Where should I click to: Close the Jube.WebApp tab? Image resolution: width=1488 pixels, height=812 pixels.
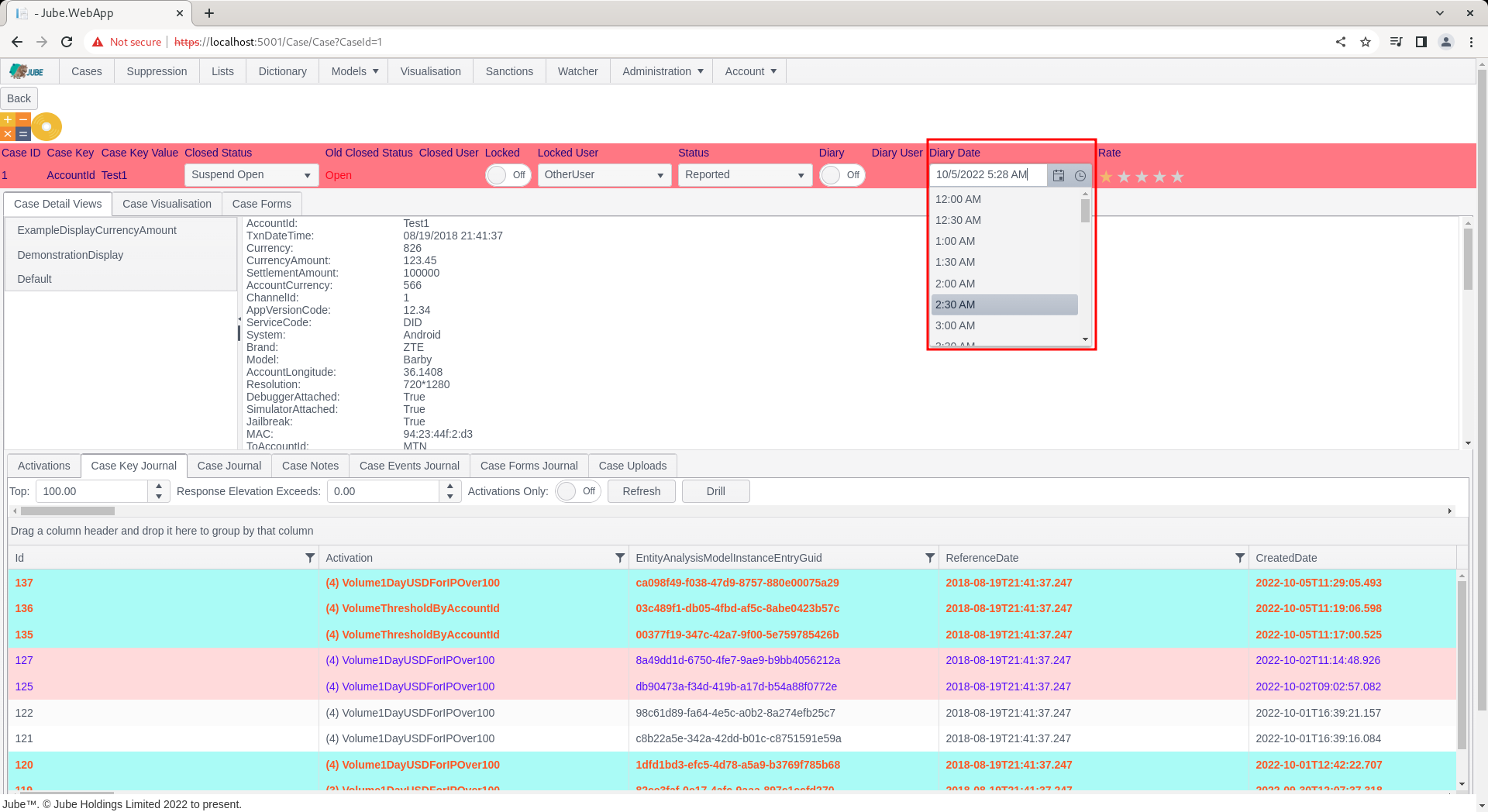click(x=180, y=13)
